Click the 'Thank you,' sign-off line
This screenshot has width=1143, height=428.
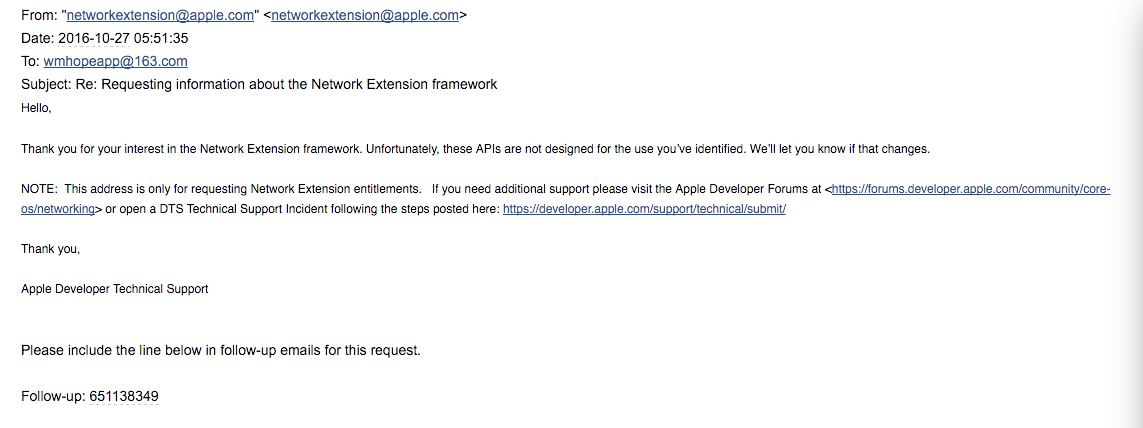(50, 249)
